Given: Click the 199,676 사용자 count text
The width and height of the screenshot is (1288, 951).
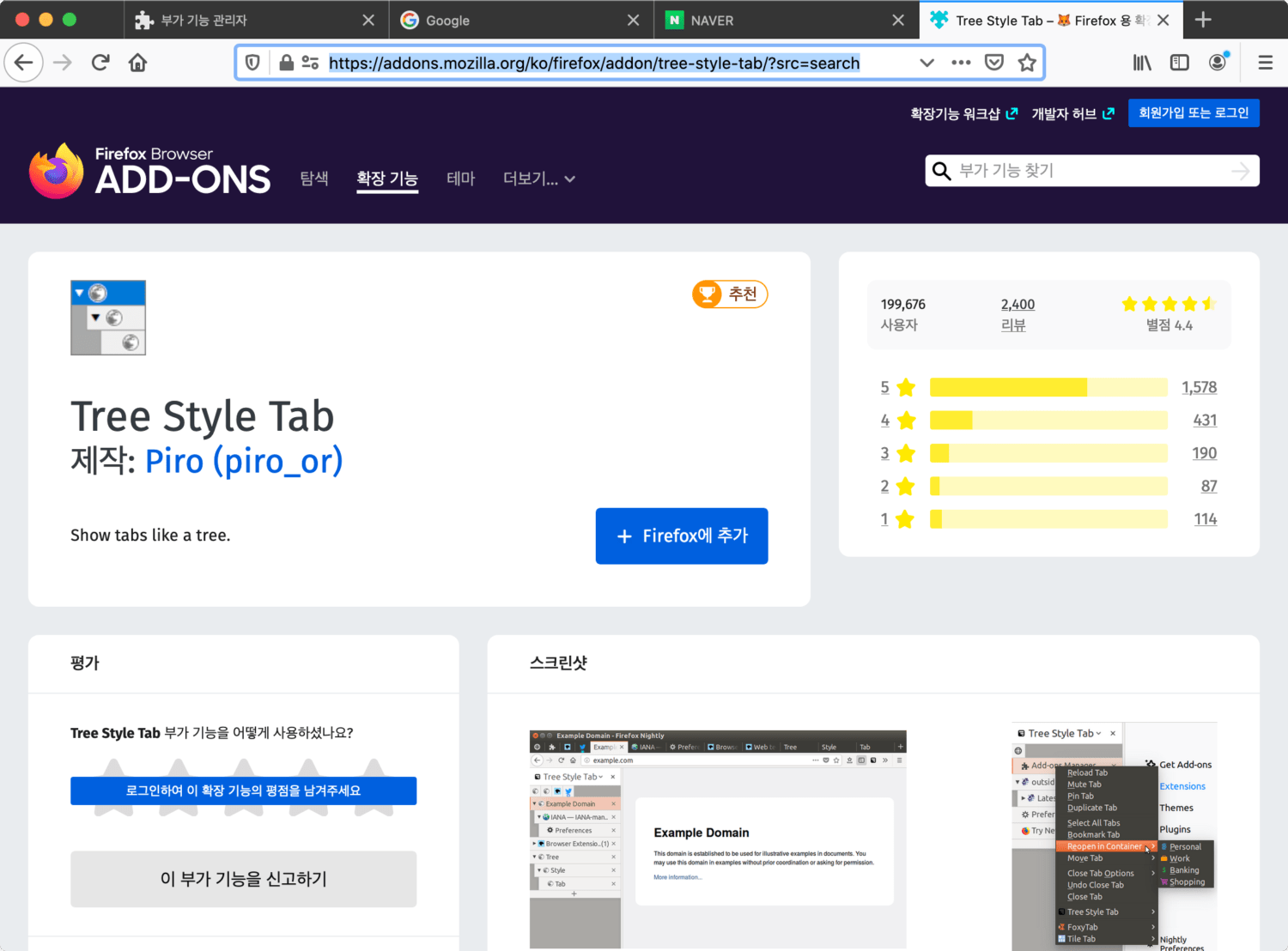Looking at the screenshot, I should pos(903,314).
